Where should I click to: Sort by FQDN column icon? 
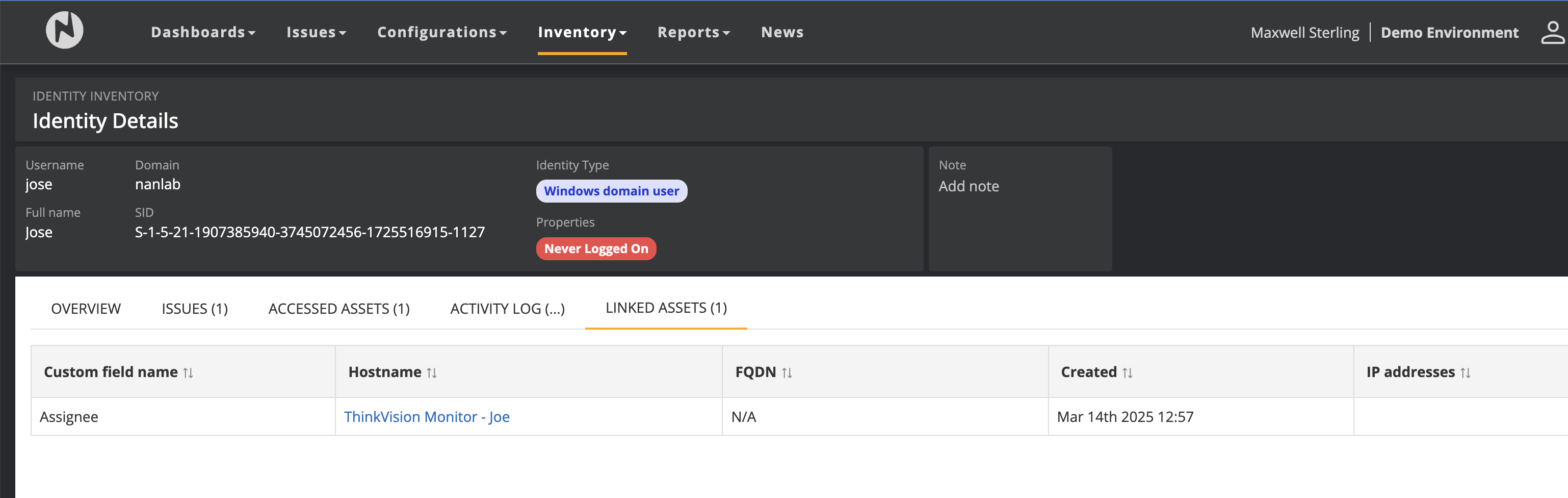tap(787, 373)
